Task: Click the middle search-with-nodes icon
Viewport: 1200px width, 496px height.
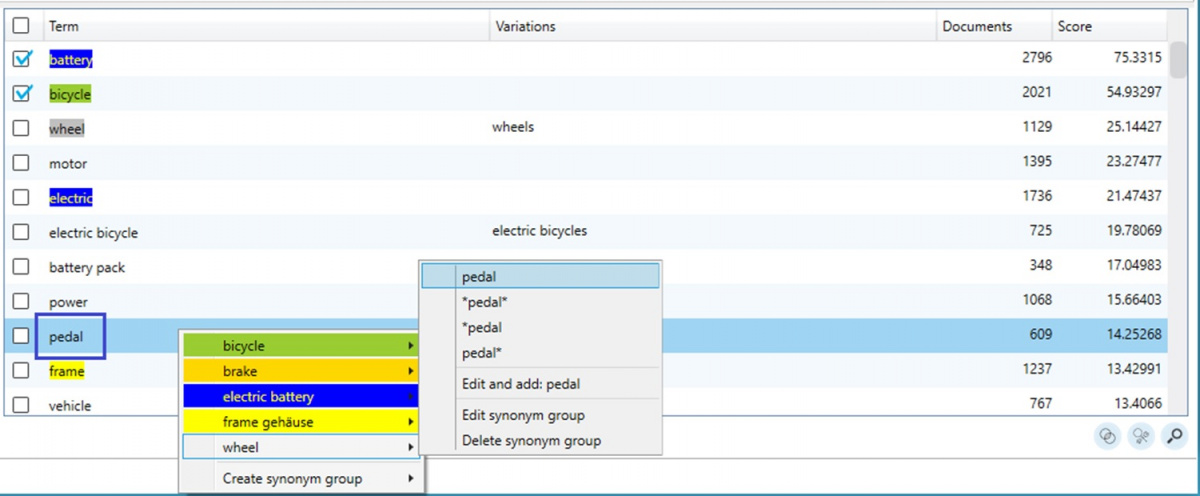Action: (1142, 435)
